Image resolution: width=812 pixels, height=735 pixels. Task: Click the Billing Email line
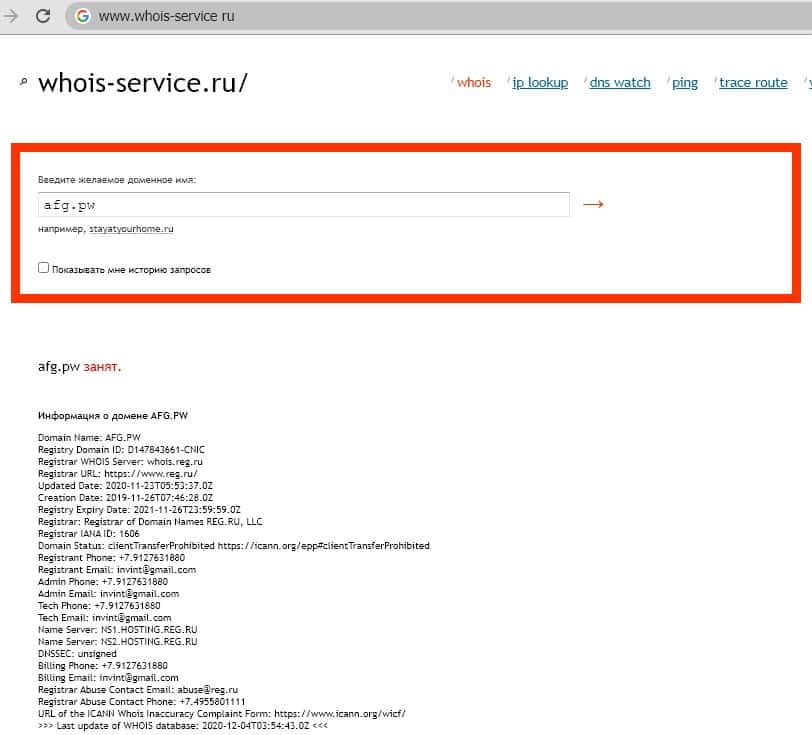pos(108,678)
